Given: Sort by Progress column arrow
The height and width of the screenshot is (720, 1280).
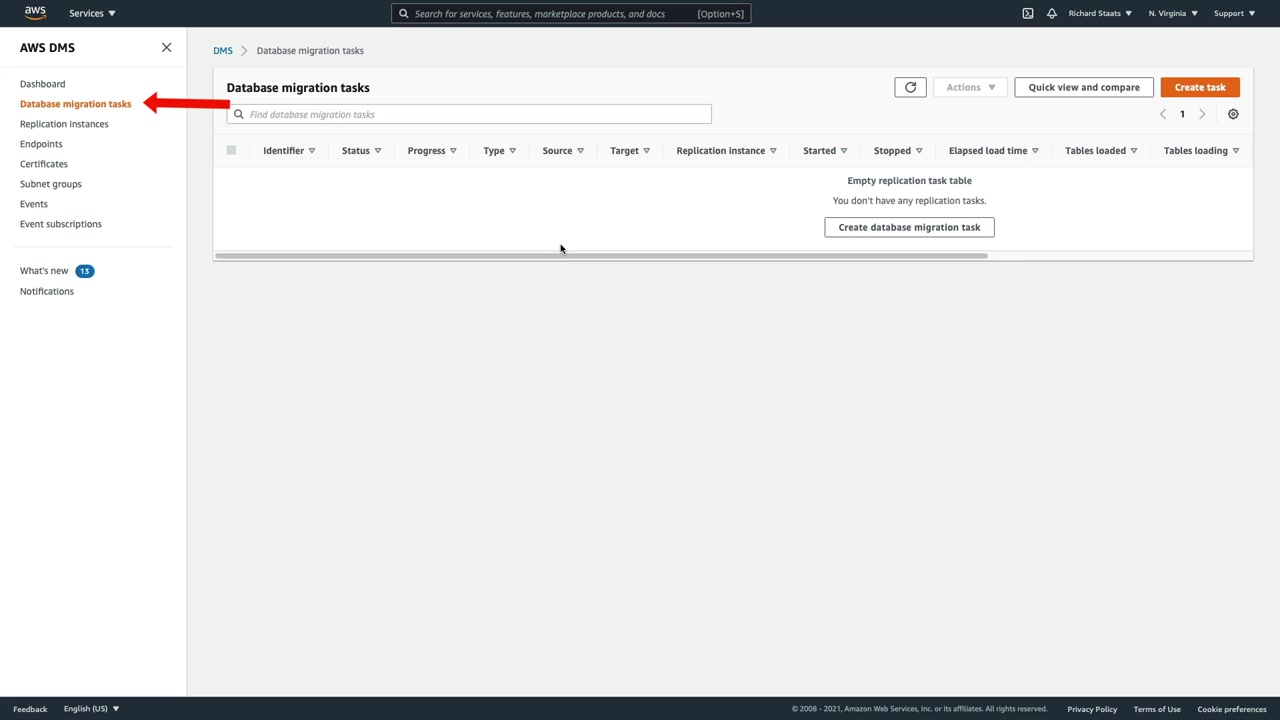Looking at the screenshot, I should pos(453,151).
